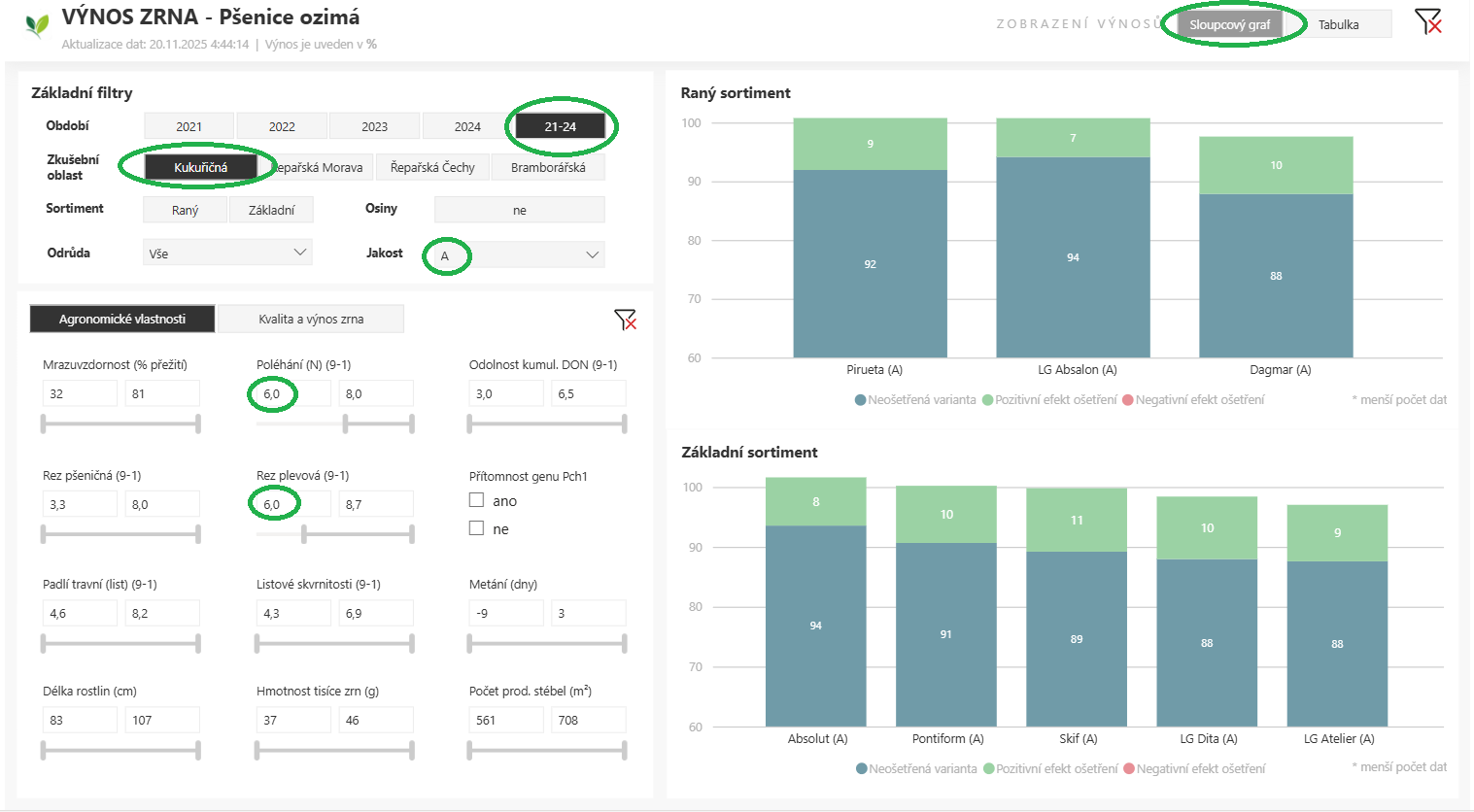This screenshot has height=812, width=1474.
Task: Click Poléhání slider left handle
Action: click(345, 423)
